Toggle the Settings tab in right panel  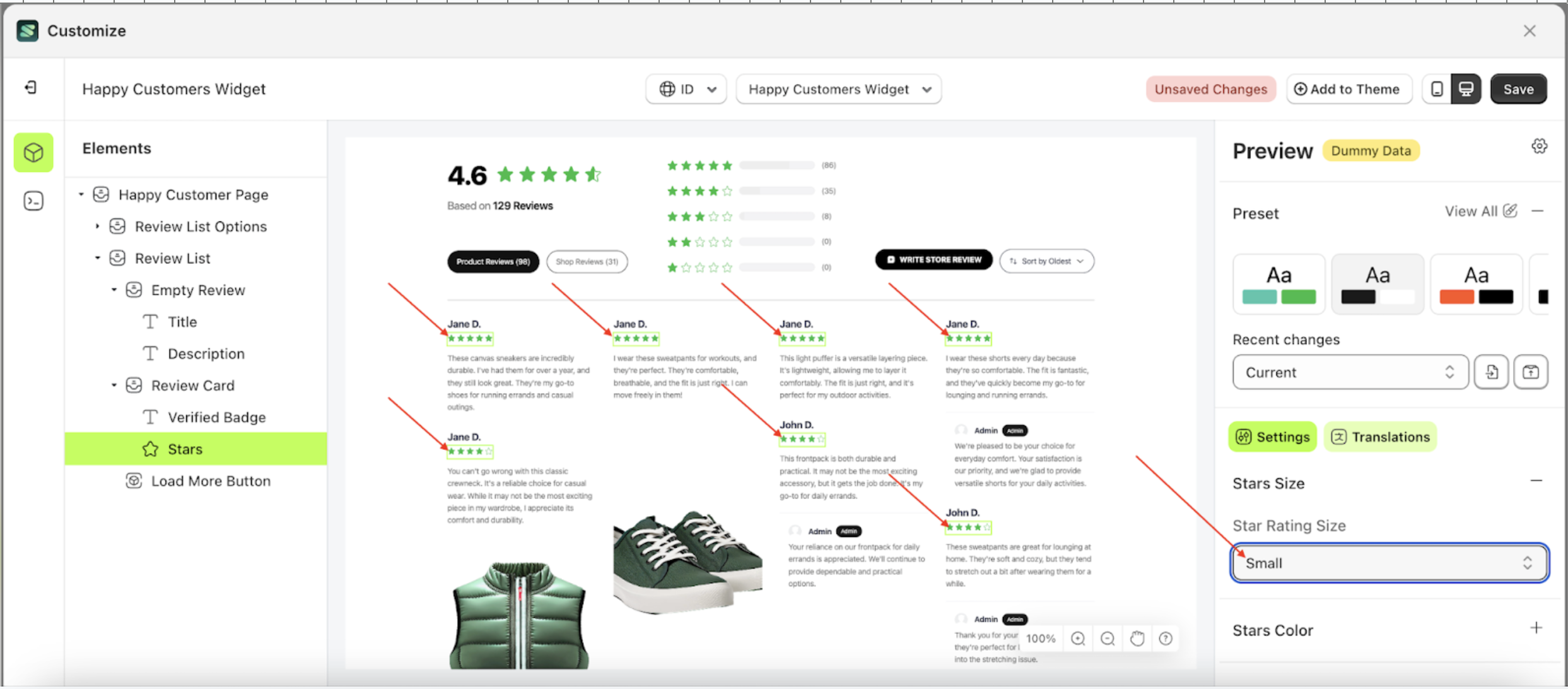[x=1272, y=437]
